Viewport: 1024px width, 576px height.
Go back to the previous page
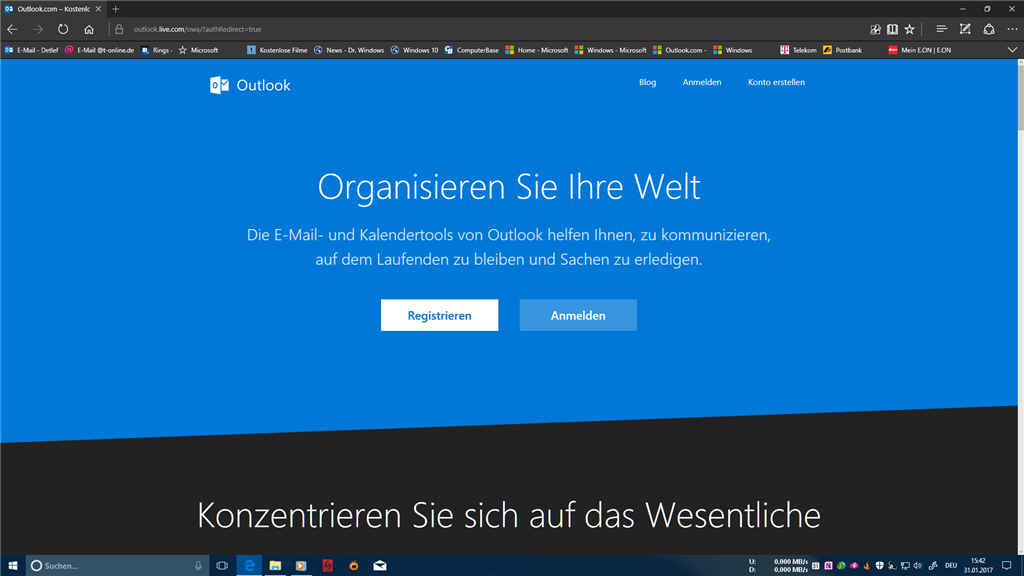pyautogui.click(x=12, y=29)
